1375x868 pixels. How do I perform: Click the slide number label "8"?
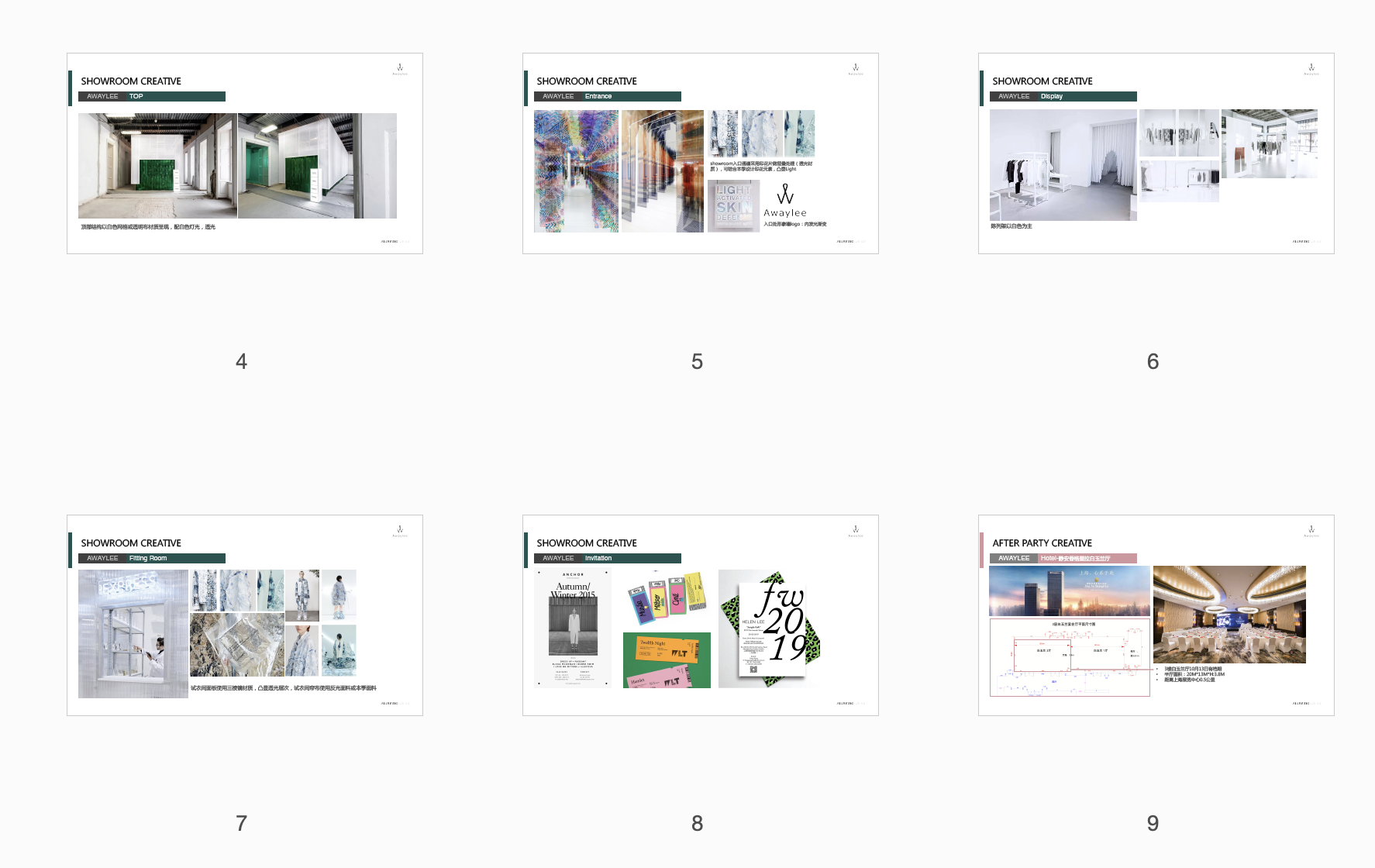698,823
